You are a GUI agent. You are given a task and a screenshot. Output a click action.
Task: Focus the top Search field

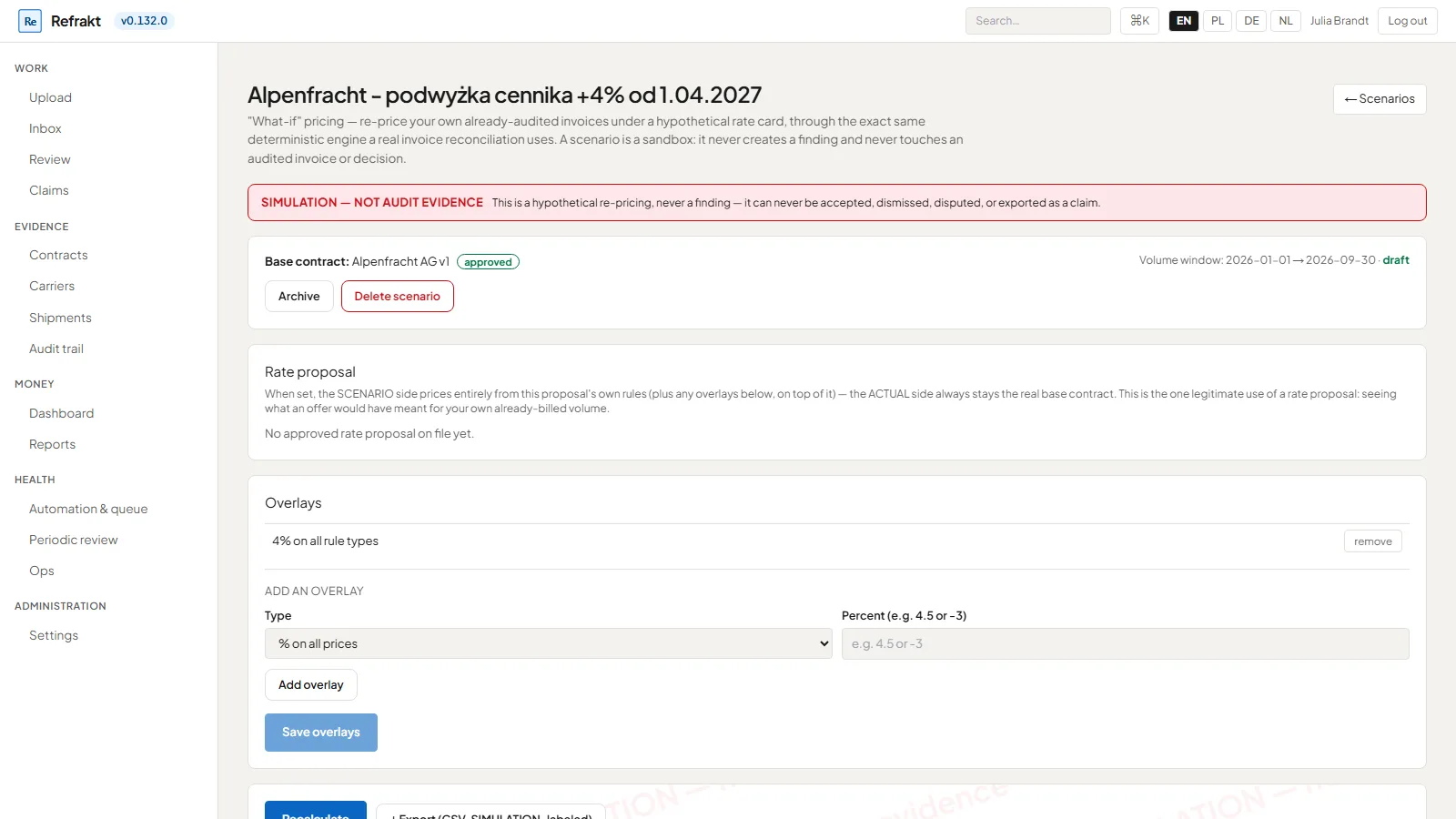(x=1037, y=21)
